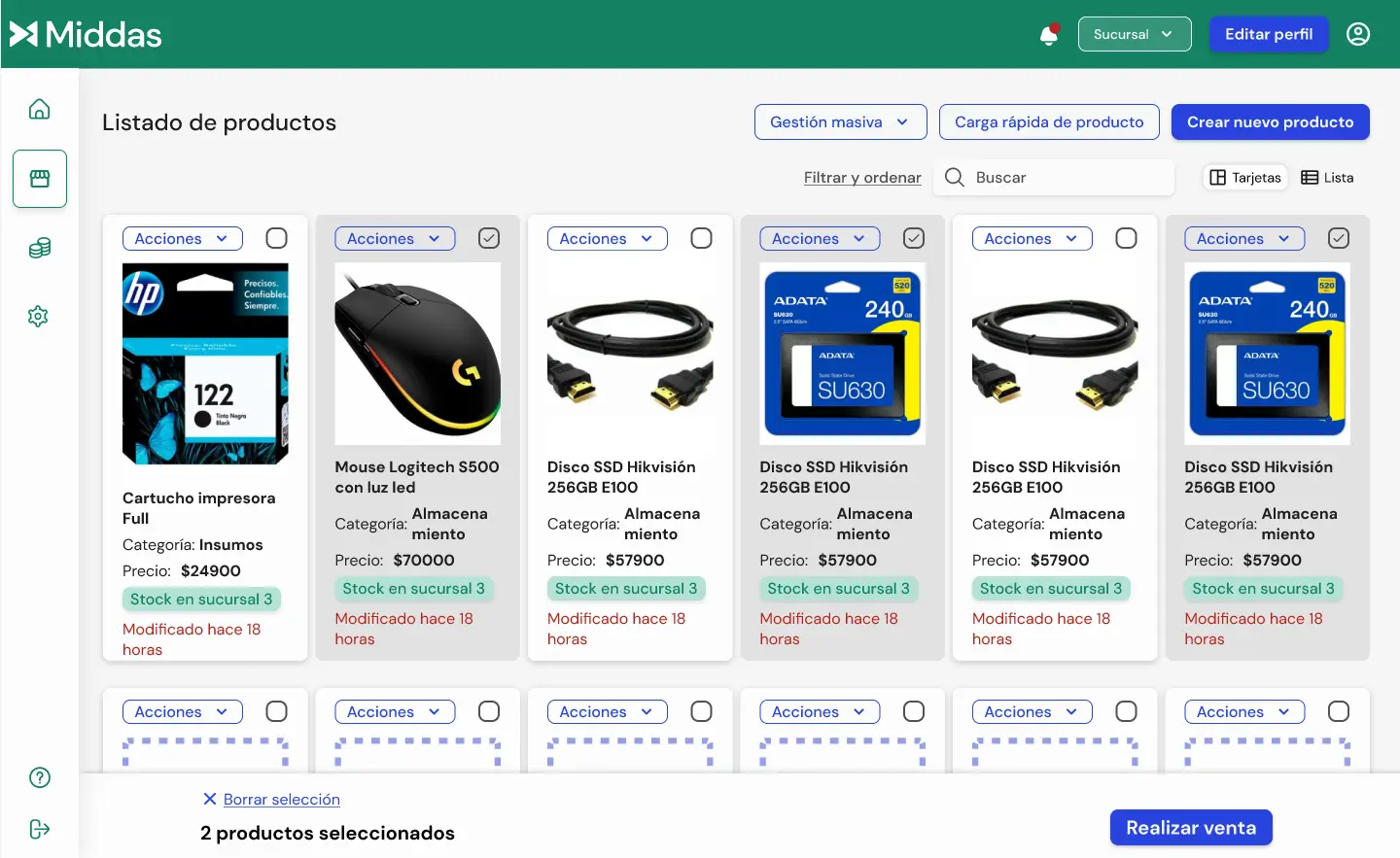1400x858 pixels.
Task: Click Borrar selección link
Action: tap(281, 799)
